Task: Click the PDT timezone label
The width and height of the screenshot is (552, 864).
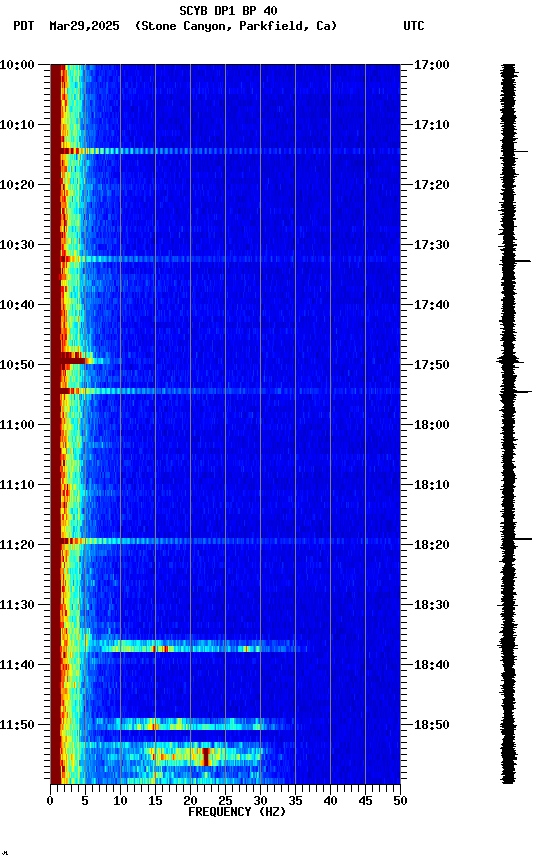Action: (x=24, y=26)
